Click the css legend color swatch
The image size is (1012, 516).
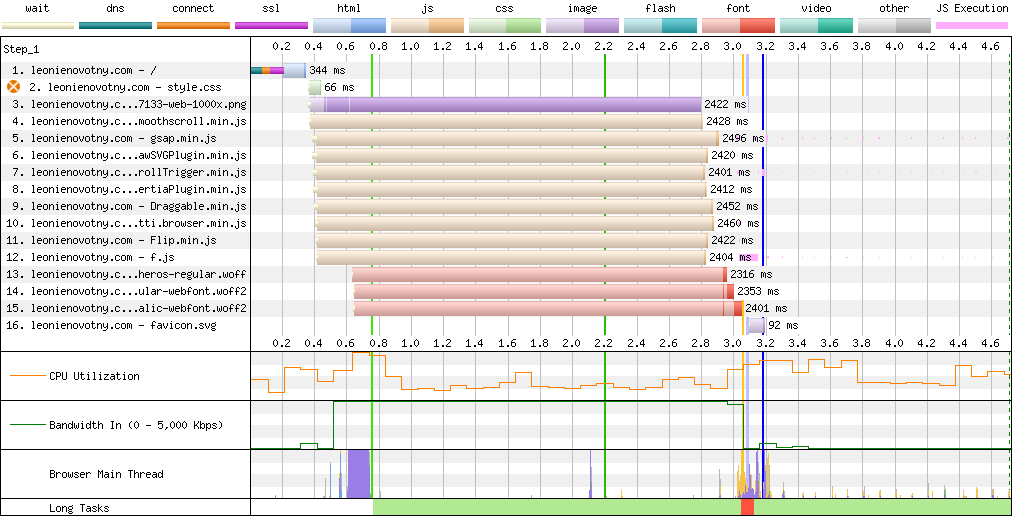[x=505, y=25]
